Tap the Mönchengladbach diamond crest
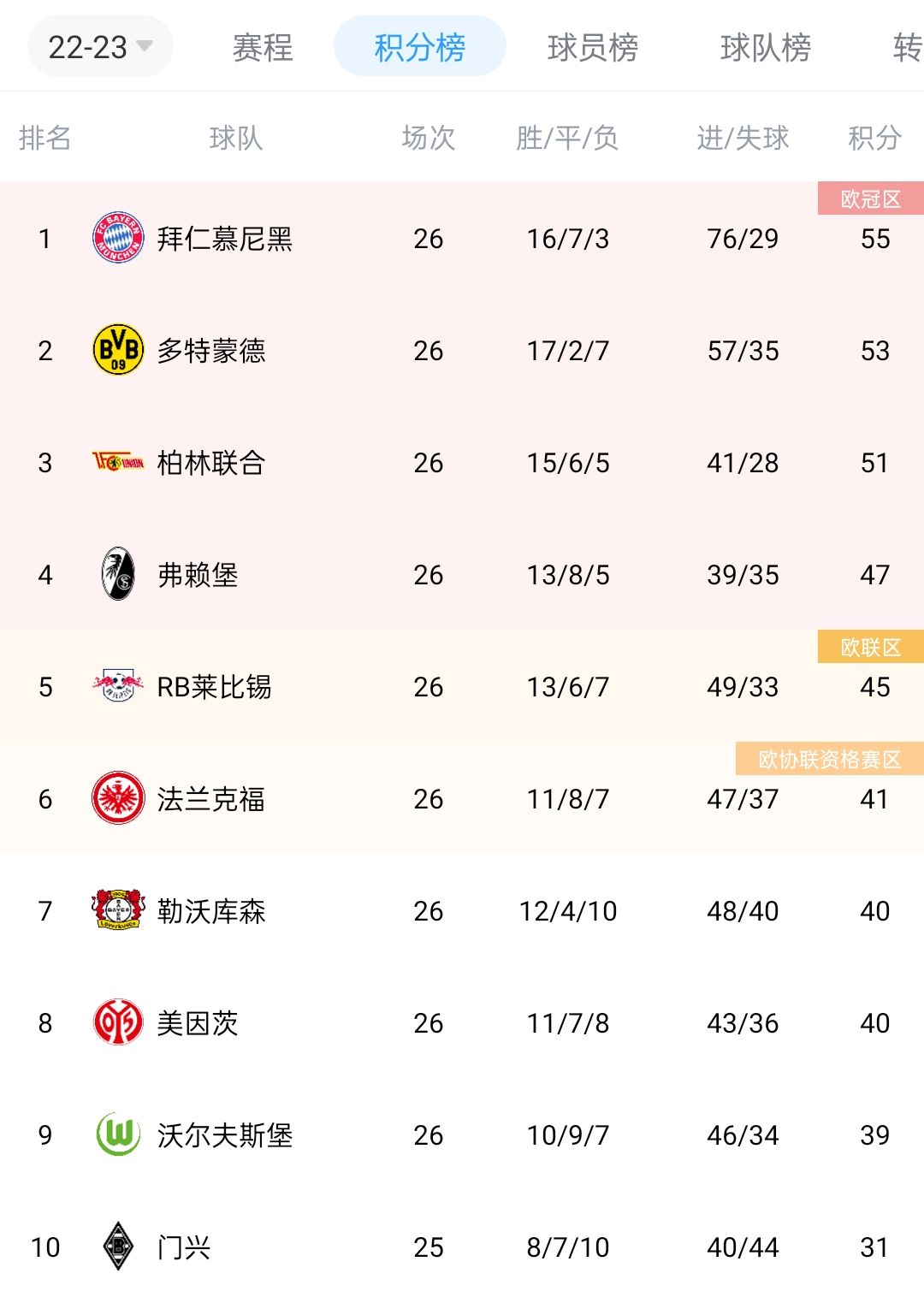 pos(118,1247)
